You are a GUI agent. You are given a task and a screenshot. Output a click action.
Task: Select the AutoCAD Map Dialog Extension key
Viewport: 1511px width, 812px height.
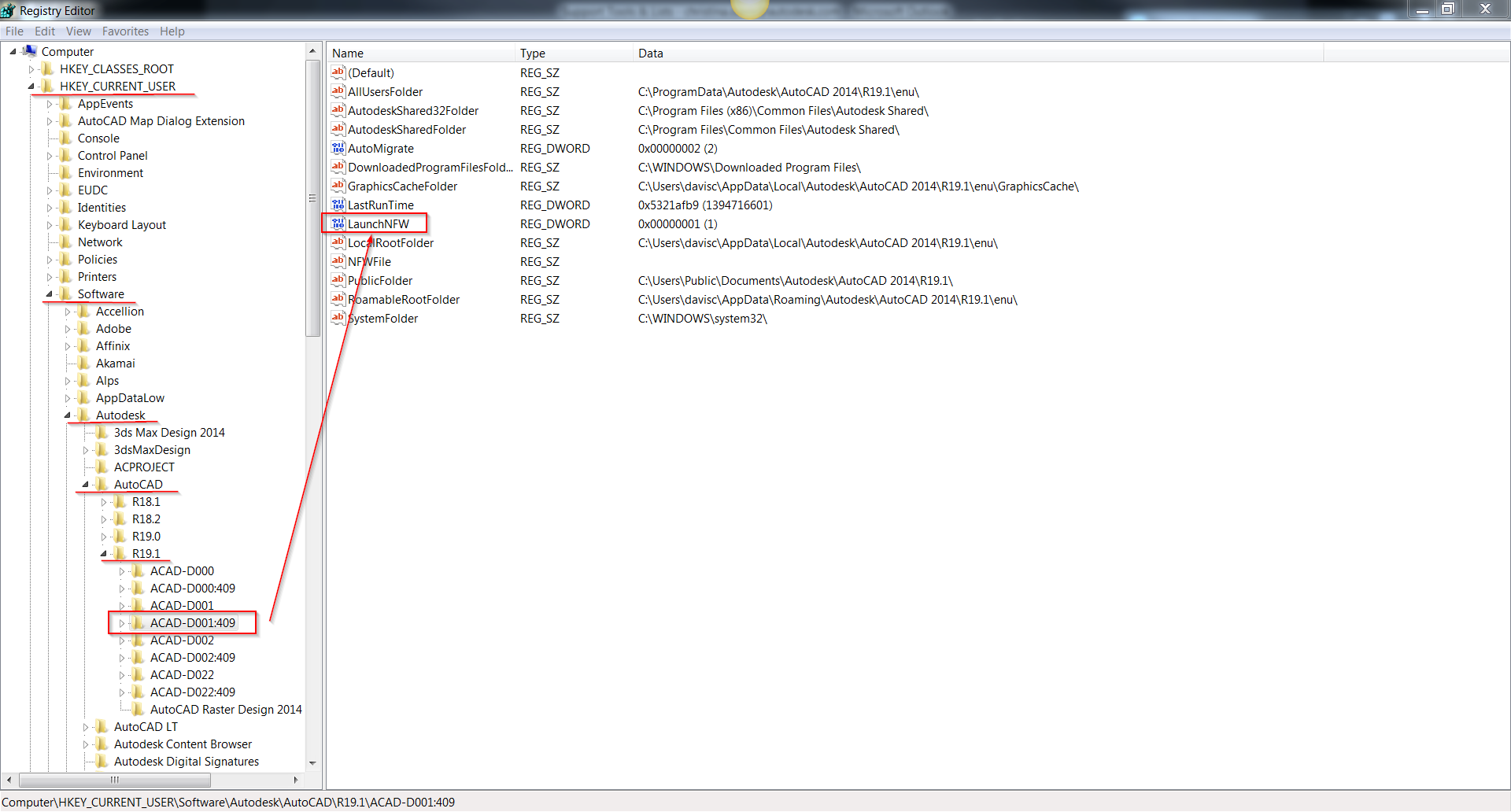(x=161, y=120)
